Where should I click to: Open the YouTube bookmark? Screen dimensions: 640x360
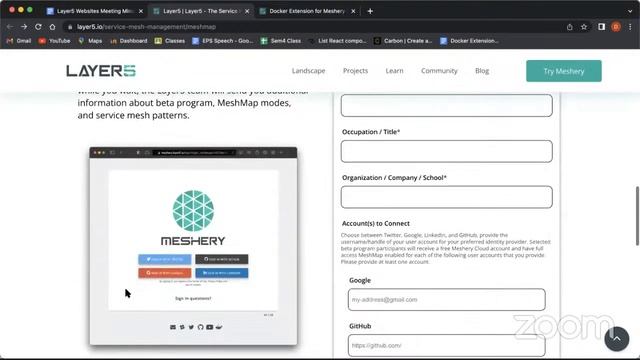pyautogui.click(x=54, y=41)
